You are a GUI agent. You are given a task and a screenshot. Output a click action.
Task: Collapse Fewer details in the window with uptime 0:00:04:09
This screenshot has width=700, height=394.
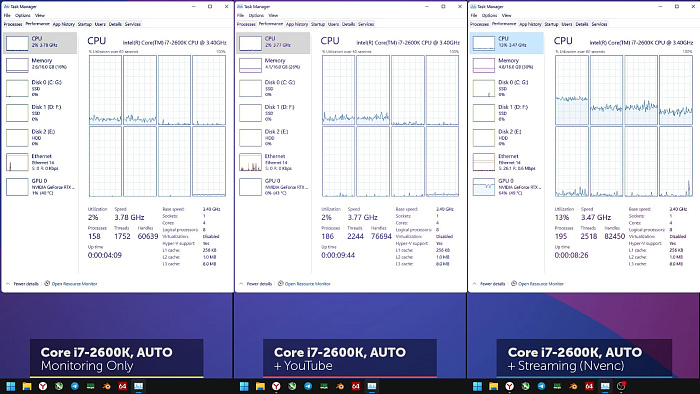click(23, 284)
